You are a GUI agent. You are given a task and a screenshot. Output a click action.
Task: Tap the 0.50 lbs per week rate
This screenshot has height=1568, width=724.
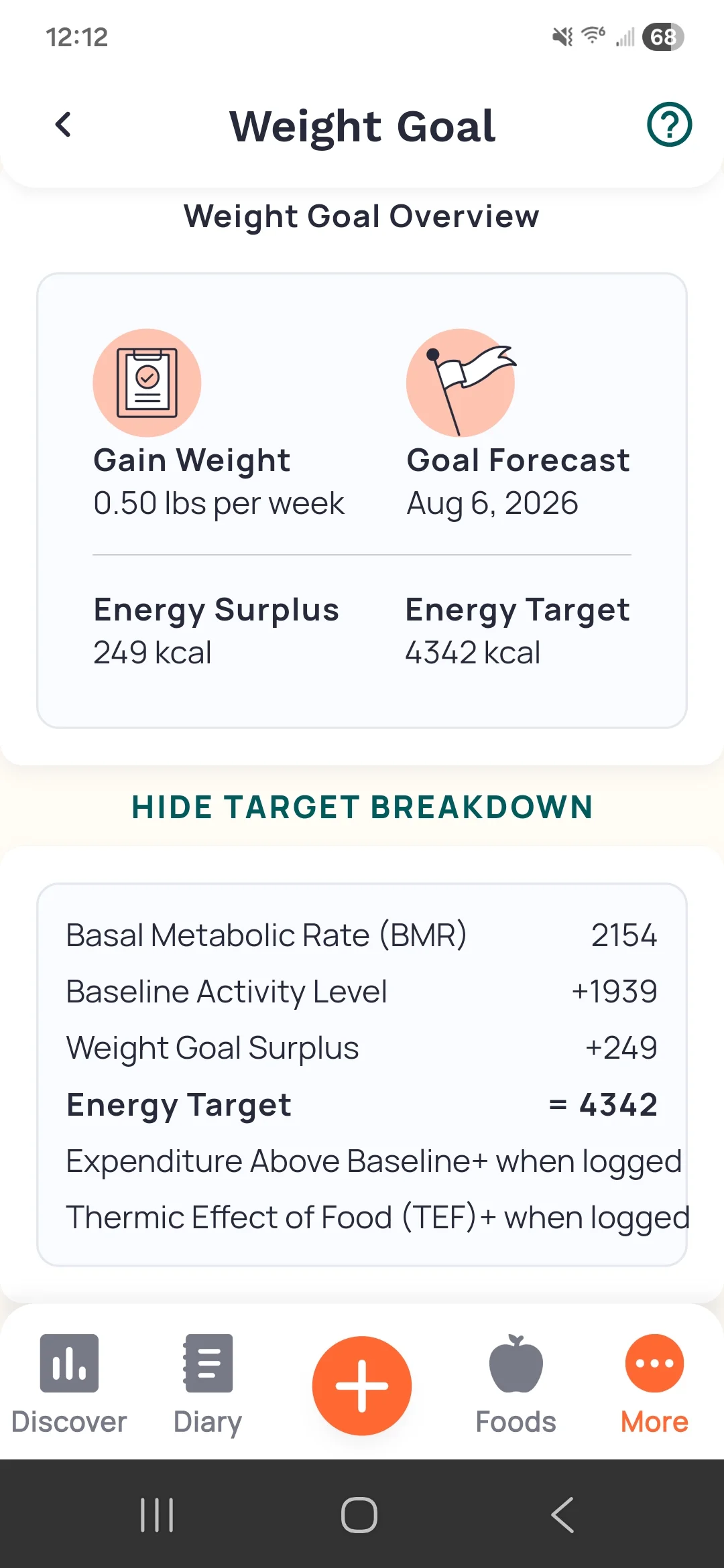point(219,503)
